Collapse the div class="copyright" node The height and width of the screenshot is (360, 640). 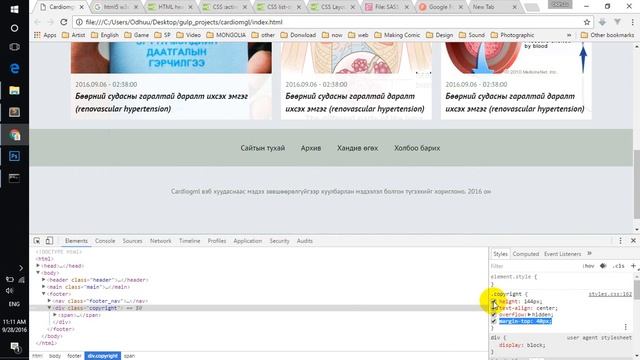tap(49, 308)
